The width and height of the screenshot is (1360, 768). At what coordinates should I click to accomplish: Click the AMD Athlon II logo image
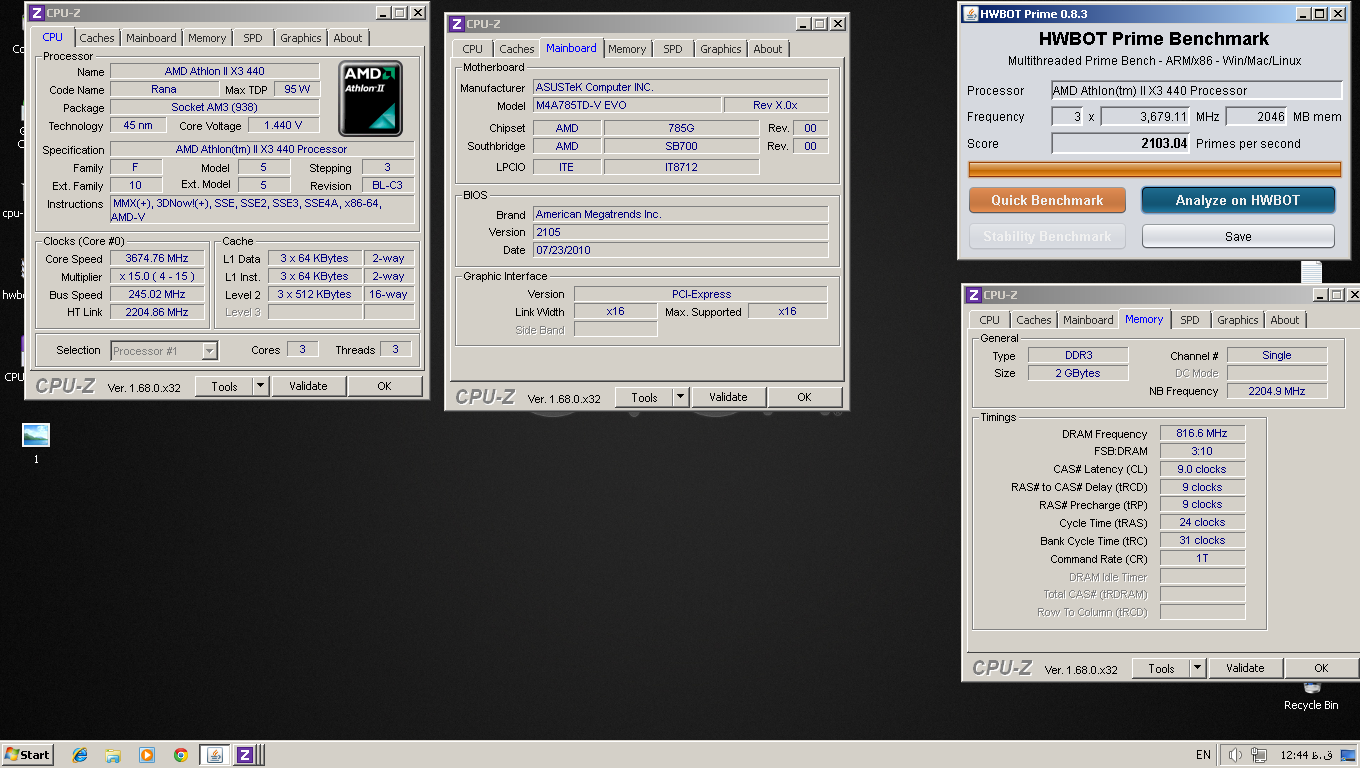(370, 98)
